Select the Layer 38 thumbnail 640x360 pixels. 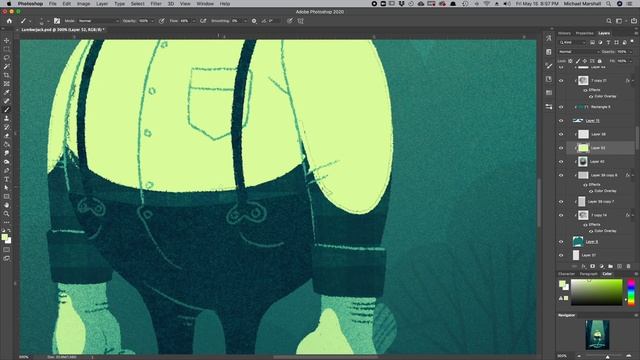583,134
